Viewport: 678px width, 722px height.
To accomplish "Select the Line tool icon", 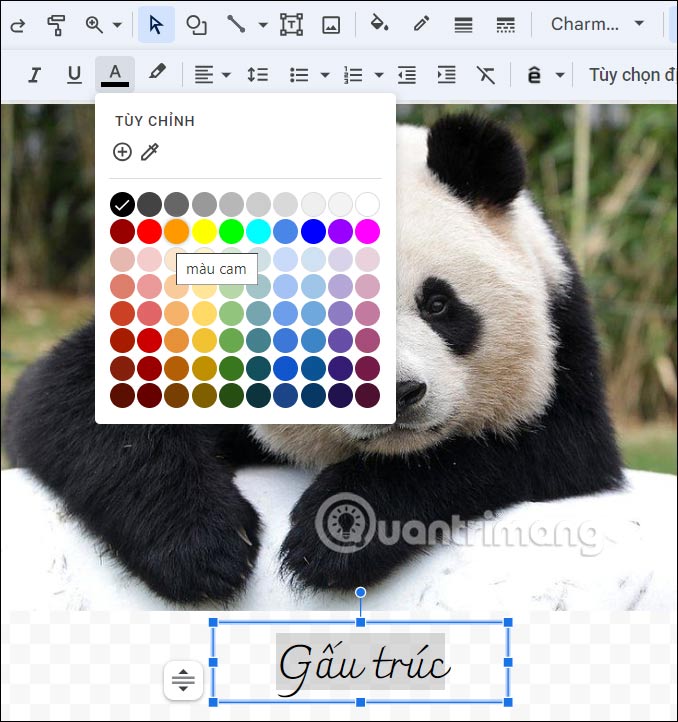I will (x=236, y=24).
